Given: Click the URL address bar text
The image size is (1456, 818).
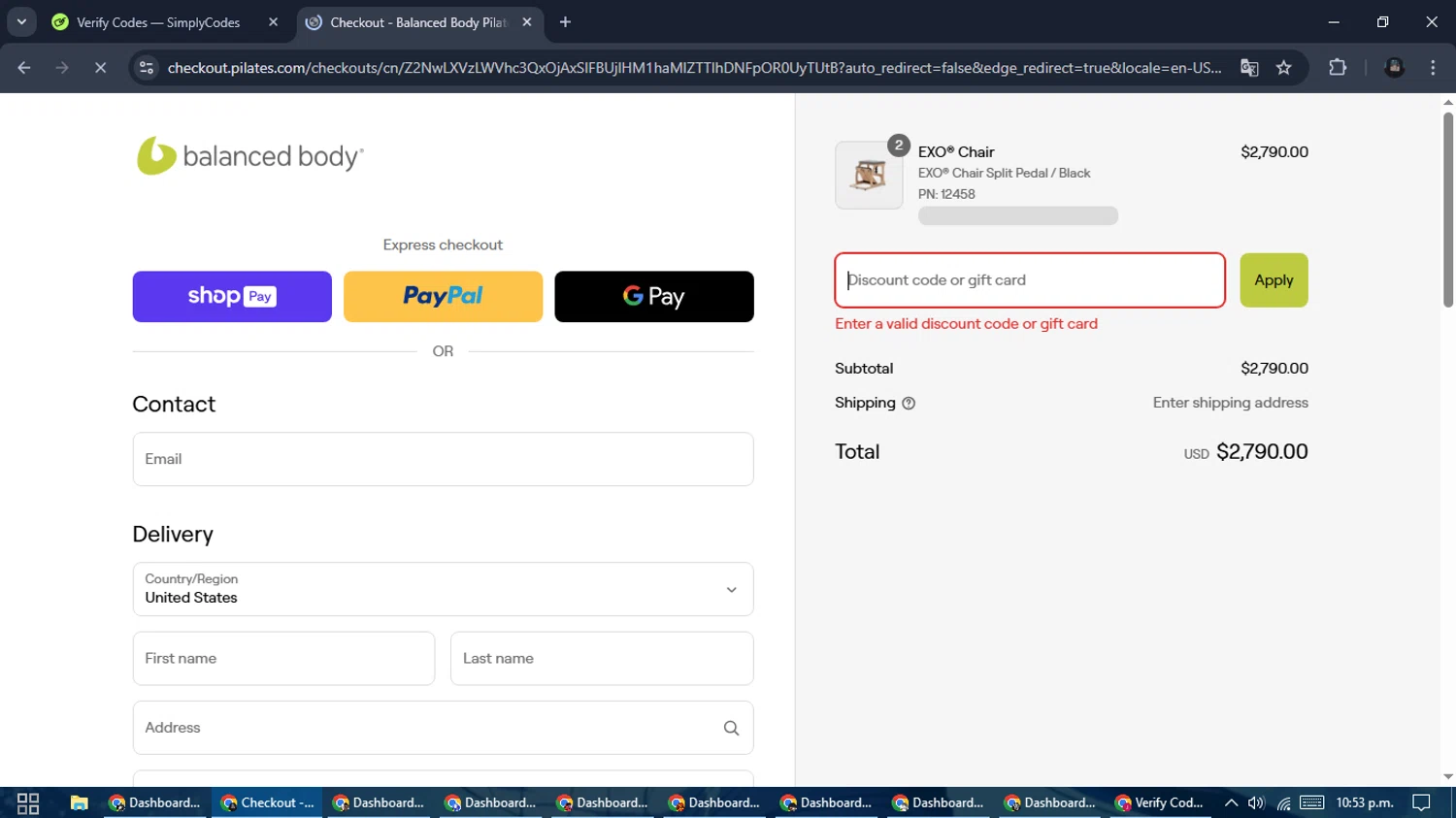Looking at the screenshot, I should 694,68.
